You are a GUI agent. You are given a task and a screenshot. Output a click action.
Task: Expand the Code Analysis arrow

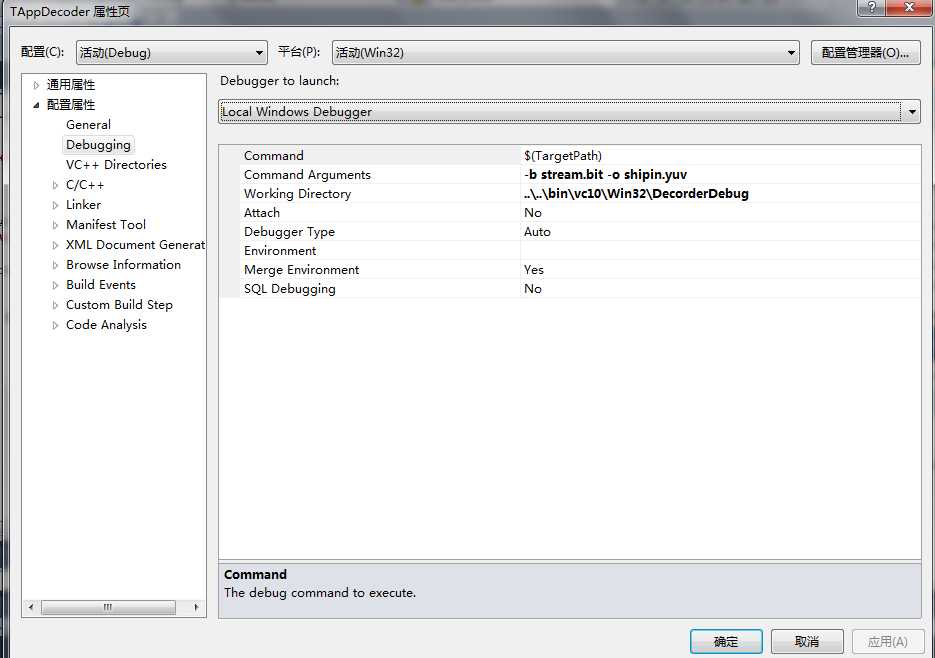pyautogui.click(x=55, y=325)
